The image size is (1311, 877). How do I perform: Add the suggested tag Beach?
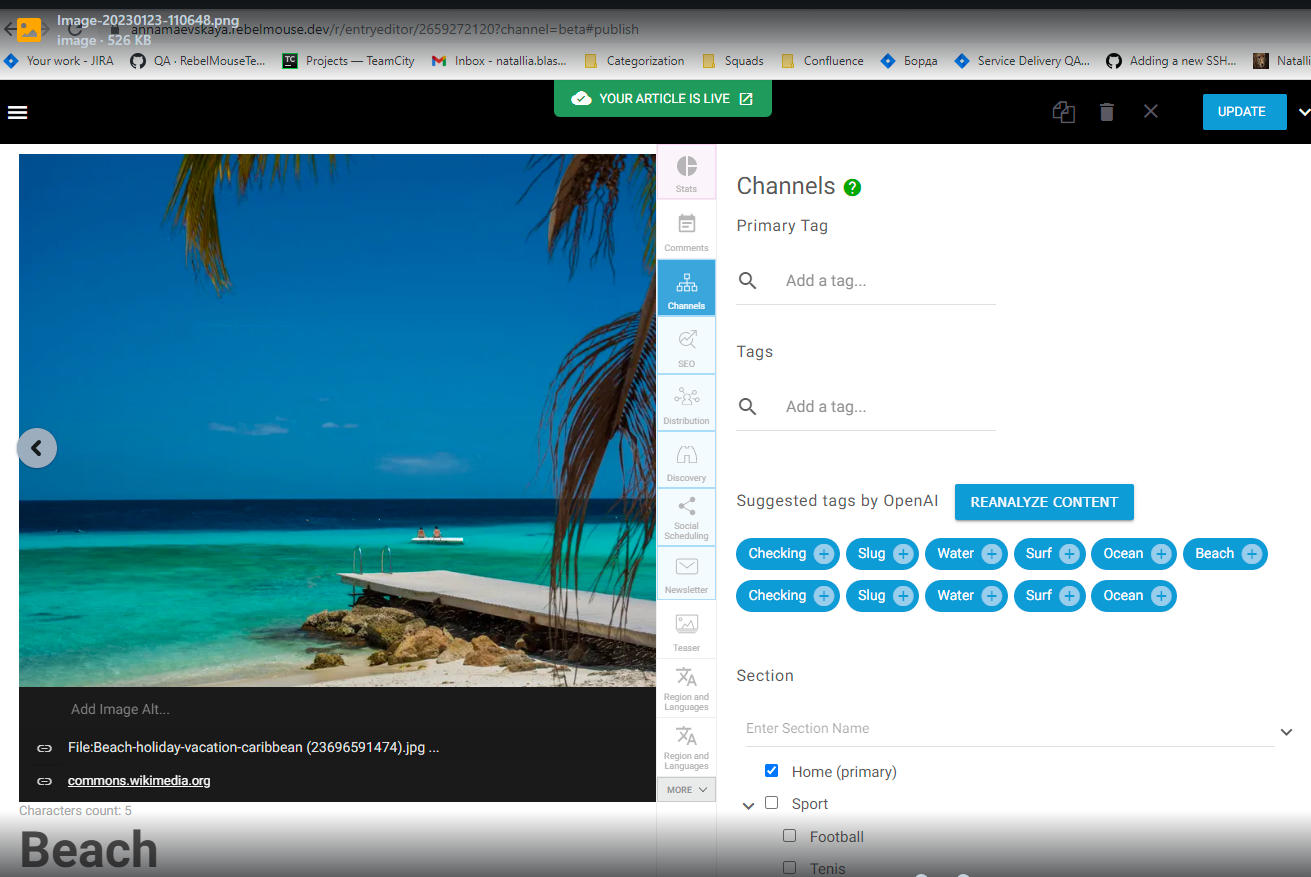click(x=1225, y=553)
